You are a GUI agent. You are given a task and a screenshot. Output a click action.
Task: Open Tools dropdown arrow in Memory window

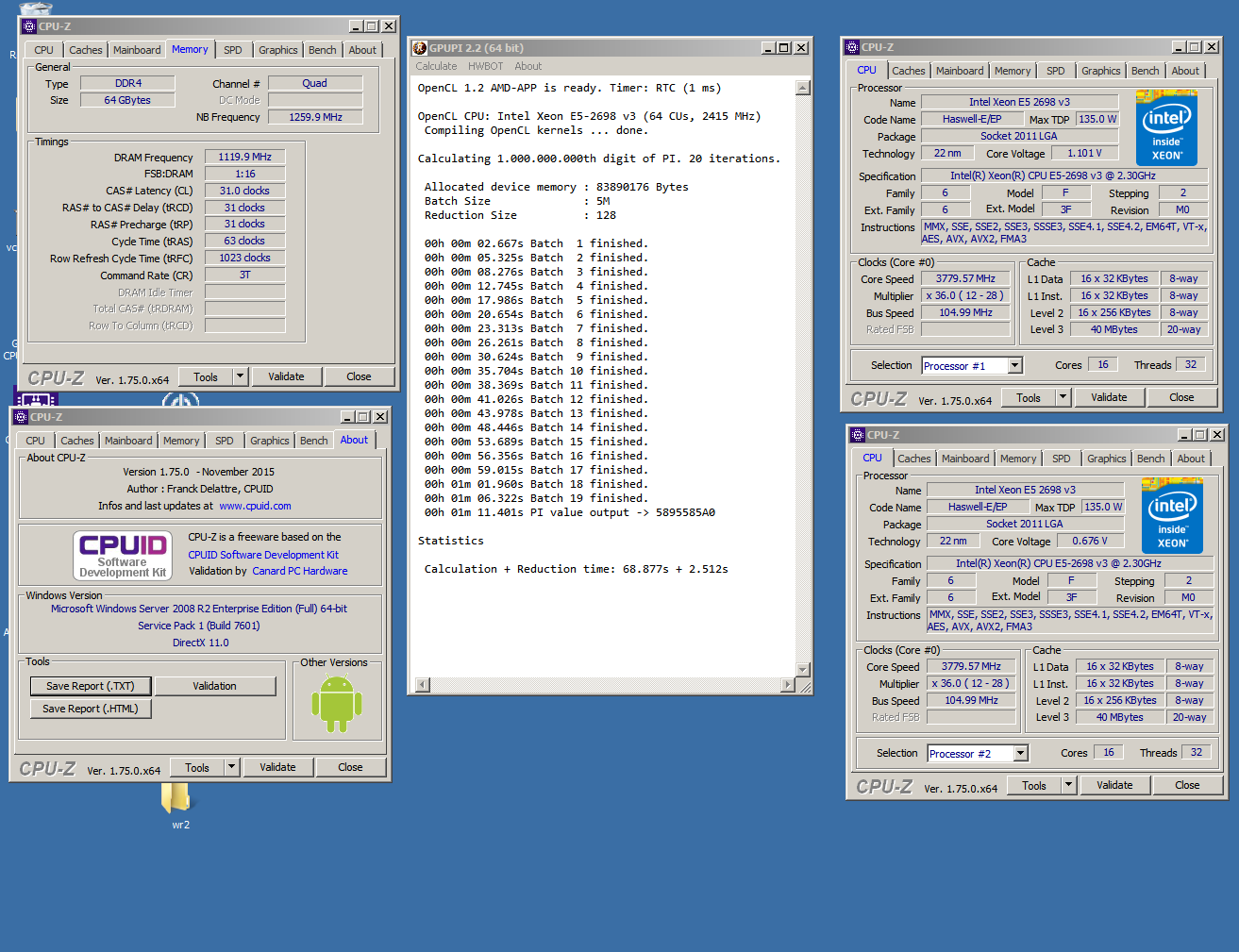coord(240,376)
